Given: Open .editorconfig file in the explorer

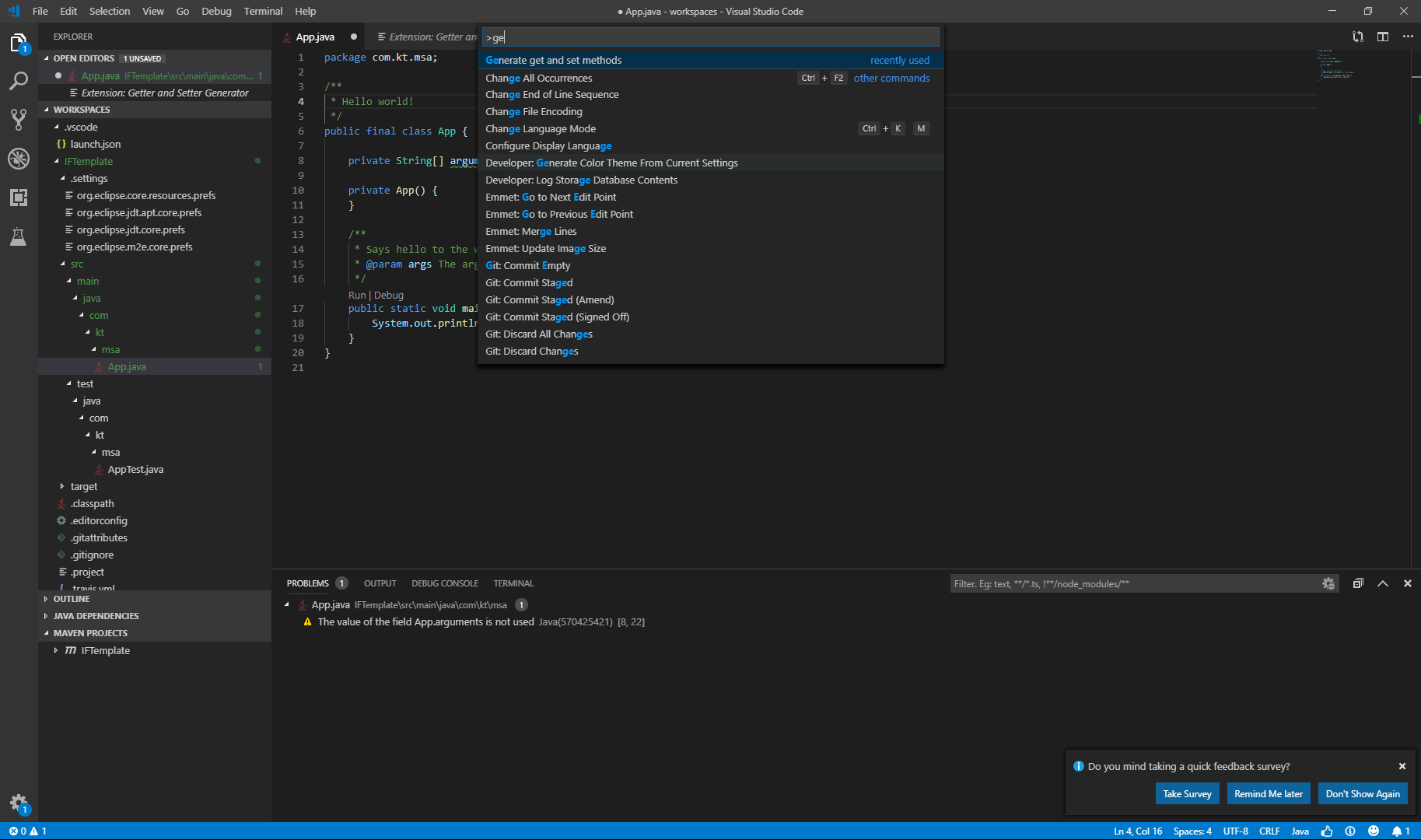Looking at the screenshot, I should pyautogui.click(x=99, y=520).
